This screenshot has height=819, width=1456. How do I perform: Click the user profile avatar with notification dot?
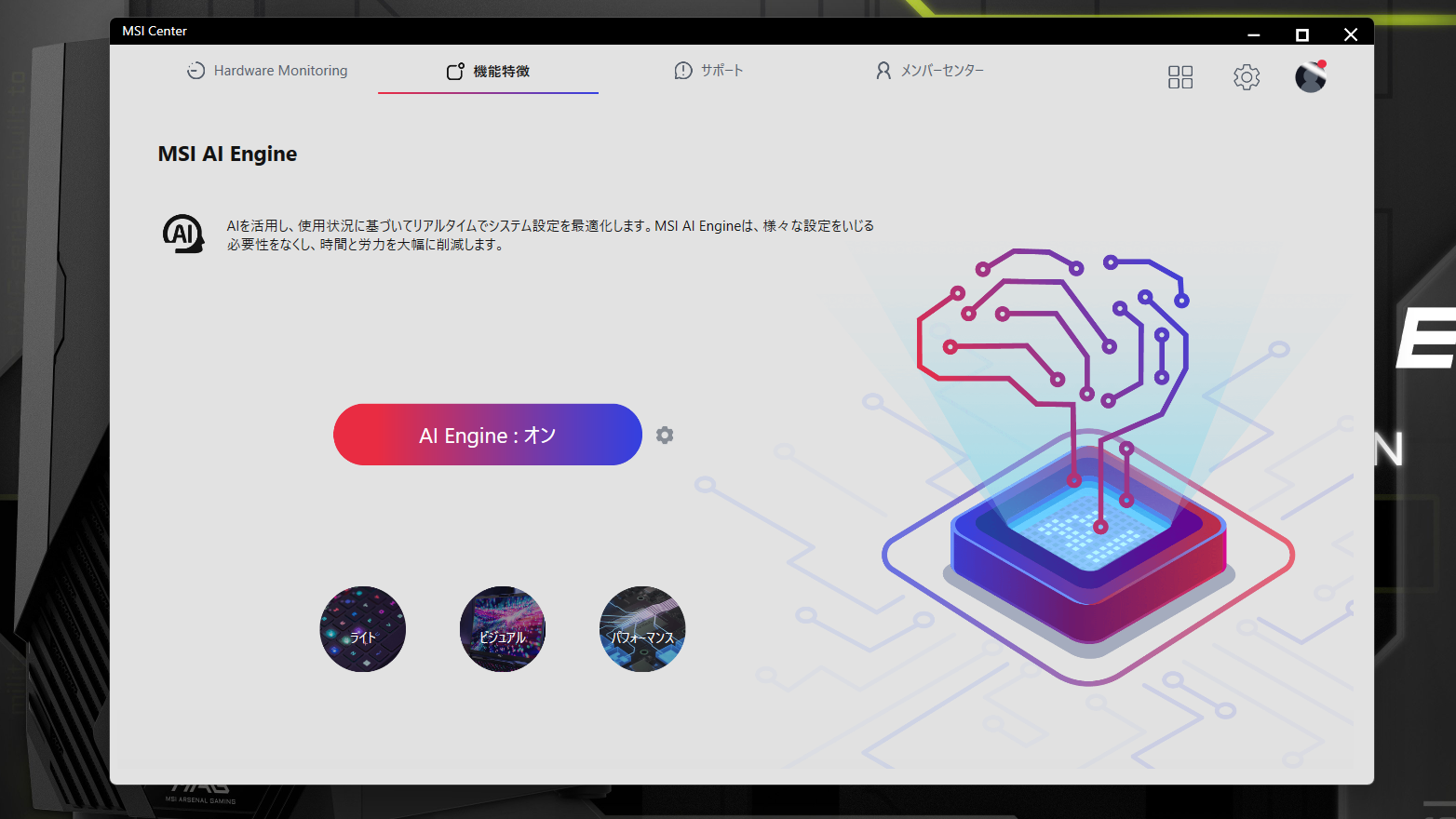[1310, 78]
